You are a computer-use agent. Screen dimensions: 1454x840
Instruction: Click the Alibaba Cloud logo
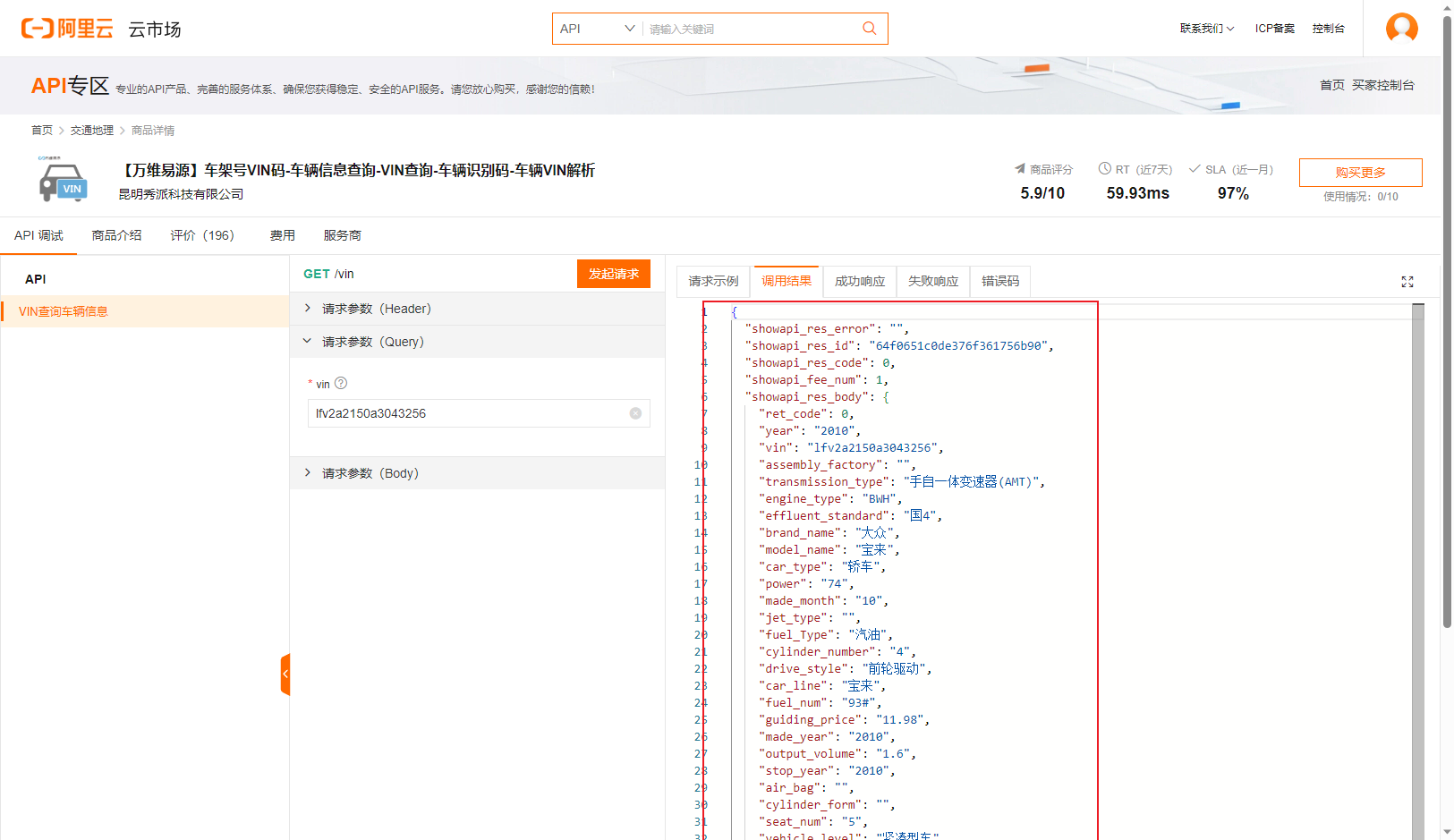67,29
